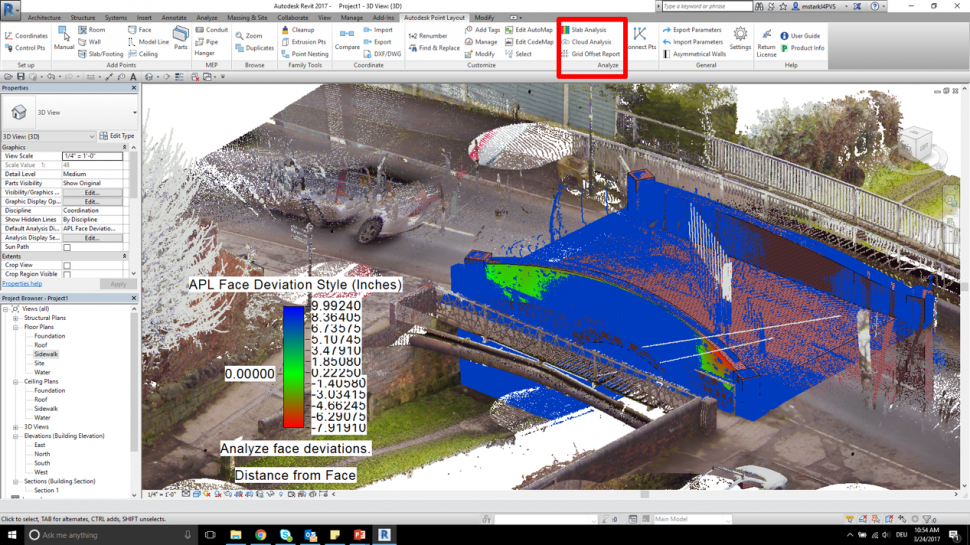Collapse the Graphics properties section
The width and height of the screenshot is (970, 545).
tap(124, 147)
